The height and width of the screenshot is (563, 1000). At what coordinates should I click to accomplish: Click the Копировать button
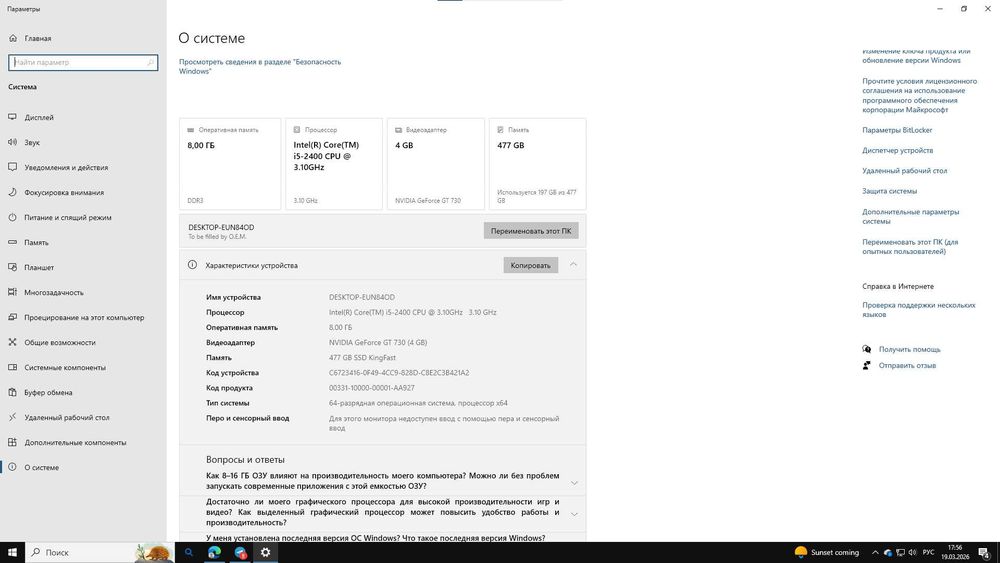point(531,265)
